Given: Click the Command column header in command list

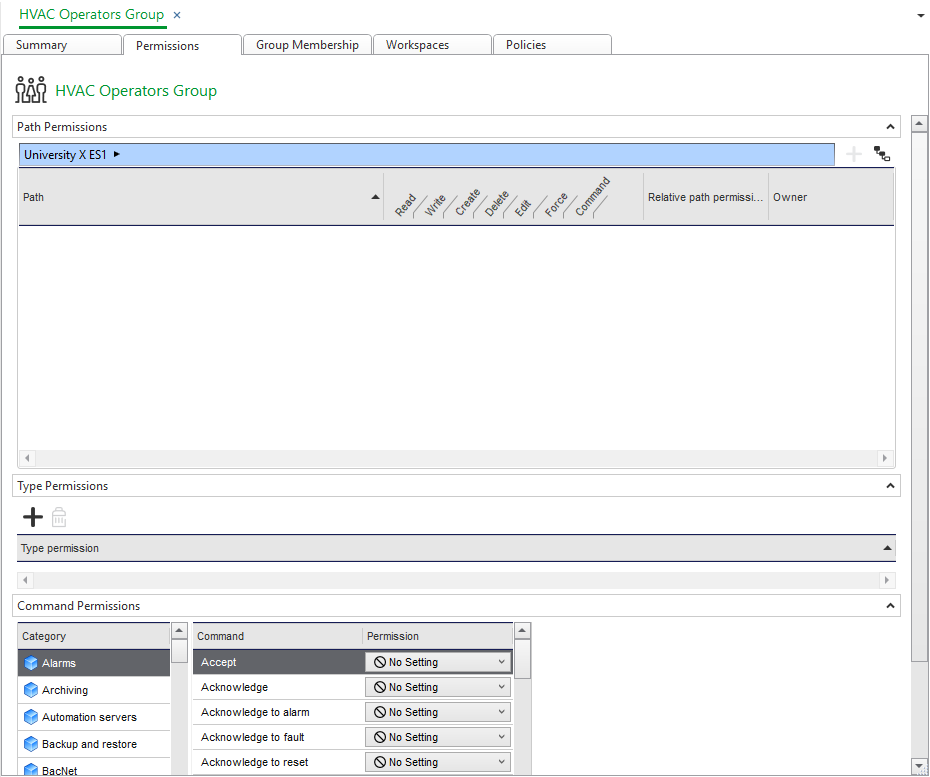Looking at the screenshot, I should 278,636.
